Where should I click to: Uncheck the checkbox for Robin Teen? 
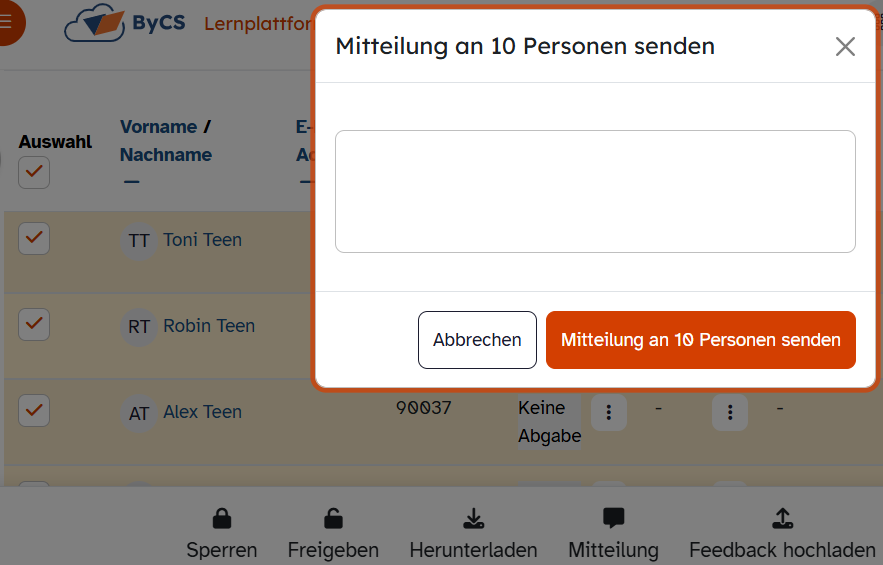pyautogui.click(x=34, y=324)
